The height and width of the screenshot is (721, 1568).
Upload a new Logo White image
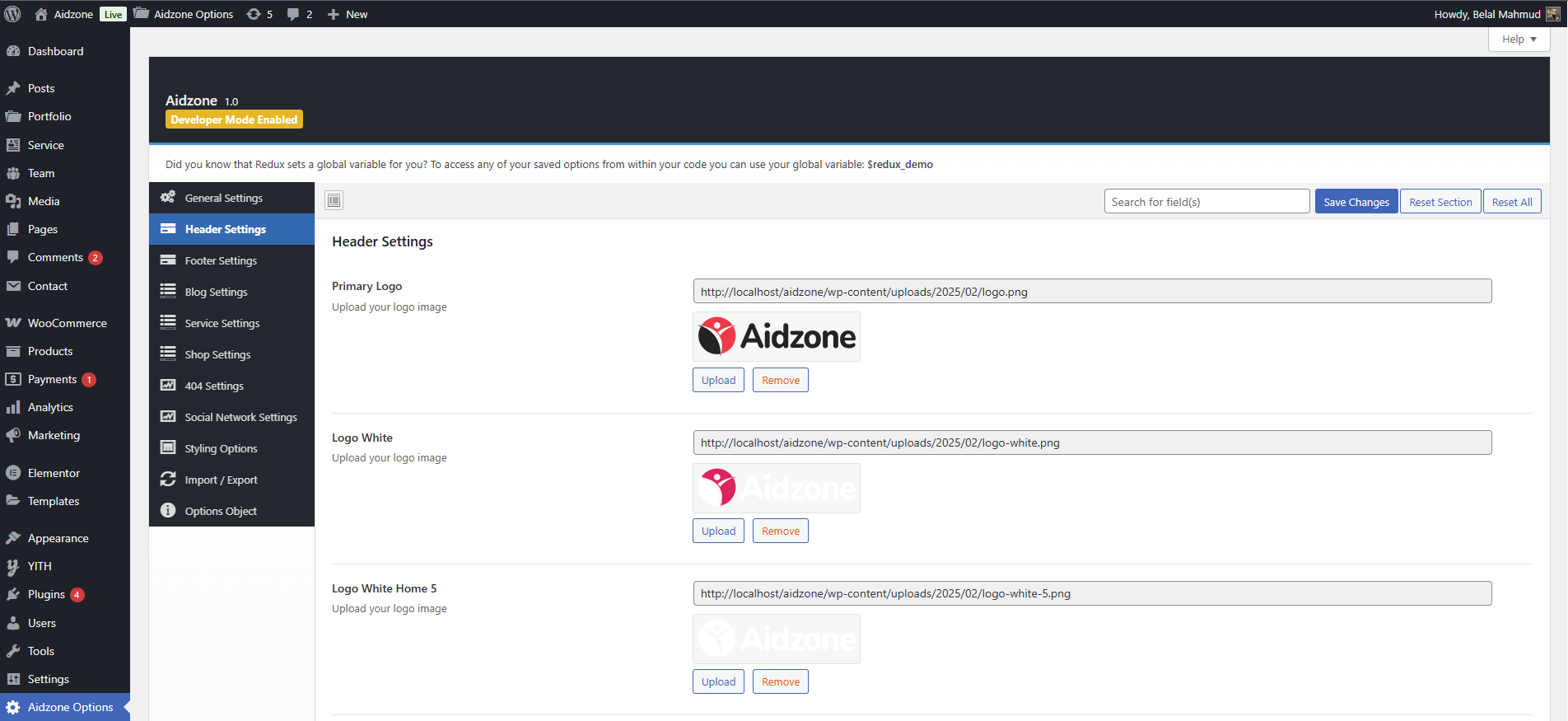point(718,531)
